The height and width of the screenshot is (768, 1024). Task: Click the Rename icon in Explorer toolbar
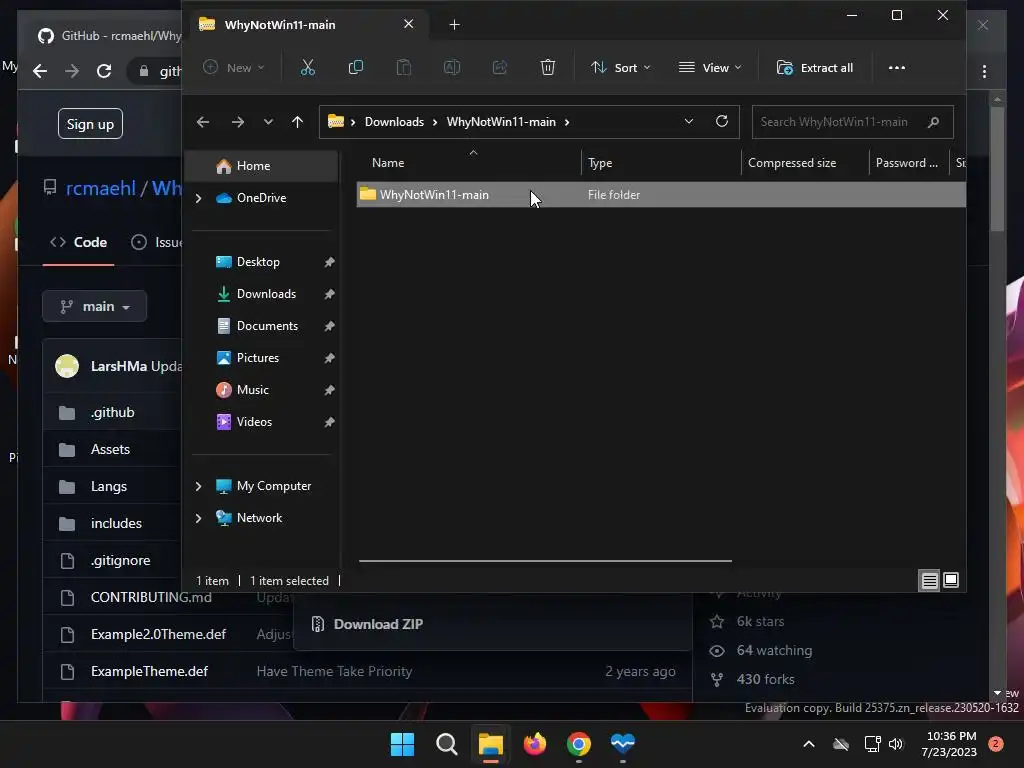point(452,67)
